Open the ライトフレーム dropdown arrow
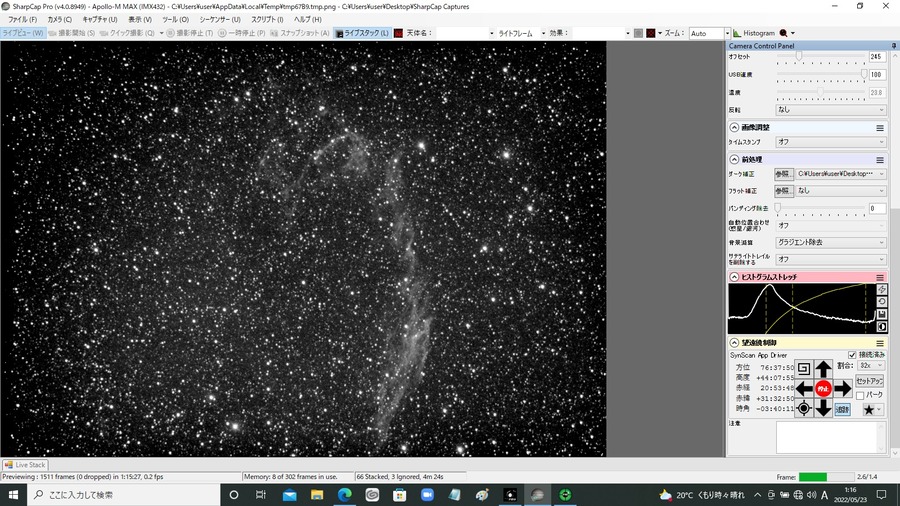Viewport: 900px width, 506px height. click(543, 33)
